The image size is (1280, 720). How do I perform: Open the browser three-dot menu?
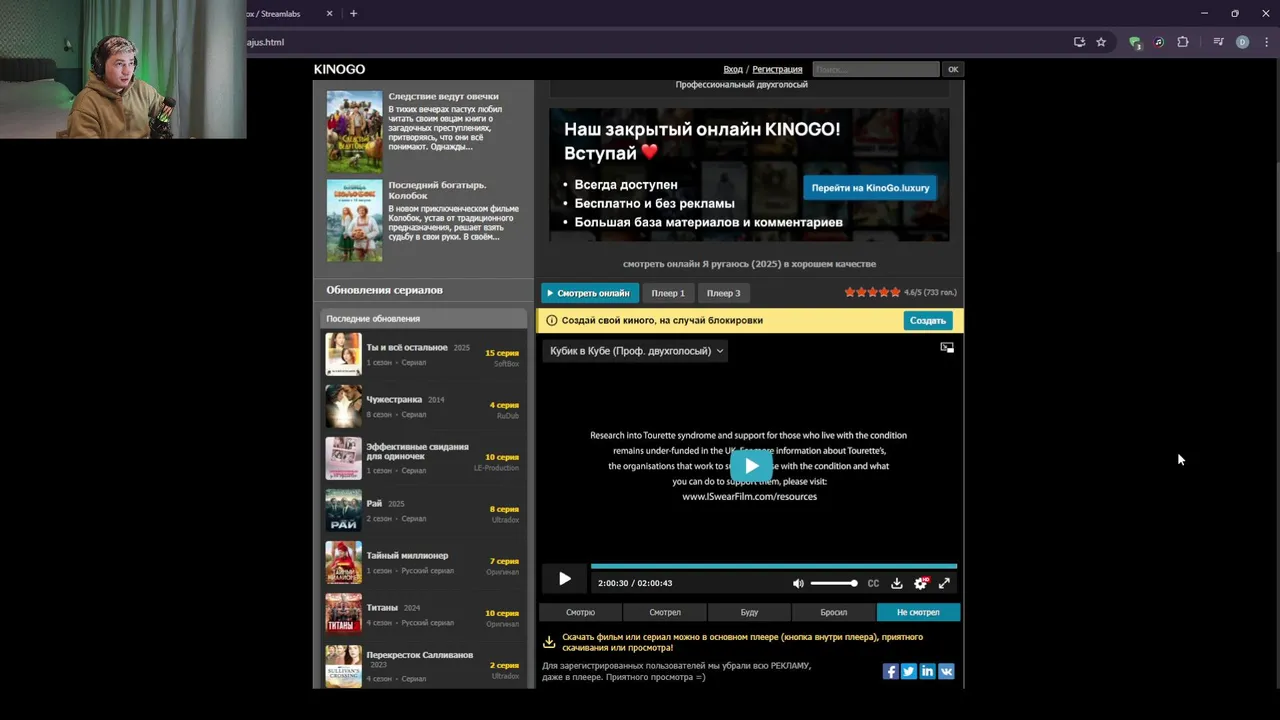pyautogui.click(x=1266, y=42)
